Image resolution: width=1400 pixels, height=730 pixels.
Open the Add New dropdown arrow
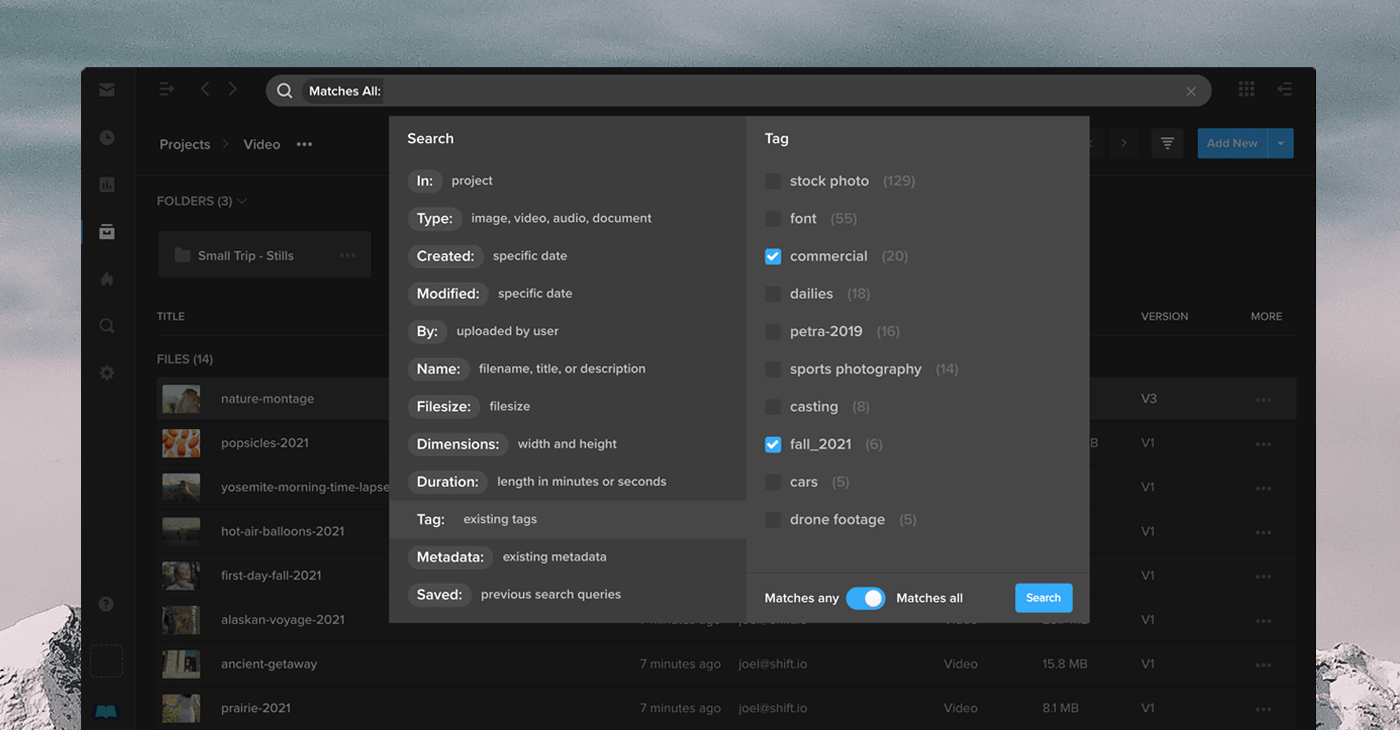[x=1281, y=143]
